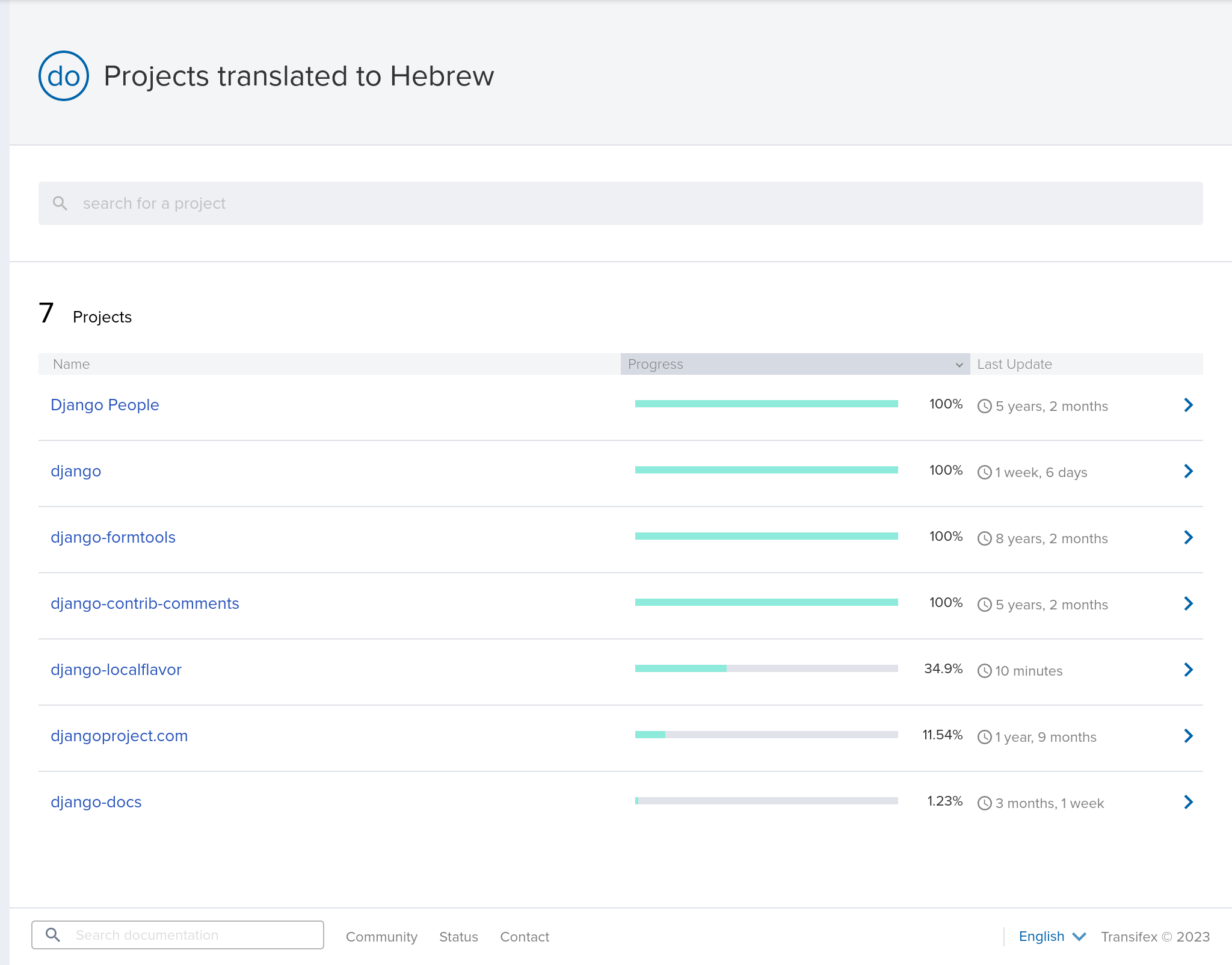Click the magnifier icon in documentation search
The height and width of the screenshot is (965, 1232).
[x=53, y=935]
